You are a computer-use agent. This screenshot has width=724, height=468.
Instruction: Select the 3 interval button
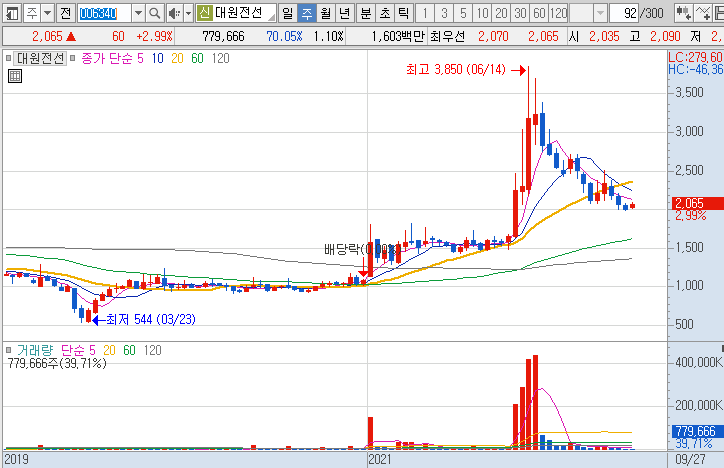pyautogui.click(x=444, y=13)
